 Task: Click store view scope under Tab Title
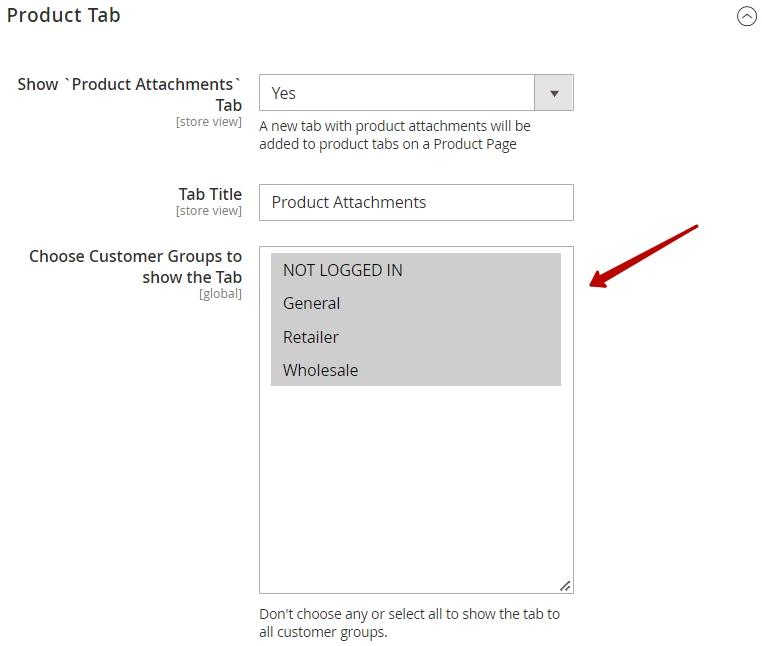(x=208, y=210)
